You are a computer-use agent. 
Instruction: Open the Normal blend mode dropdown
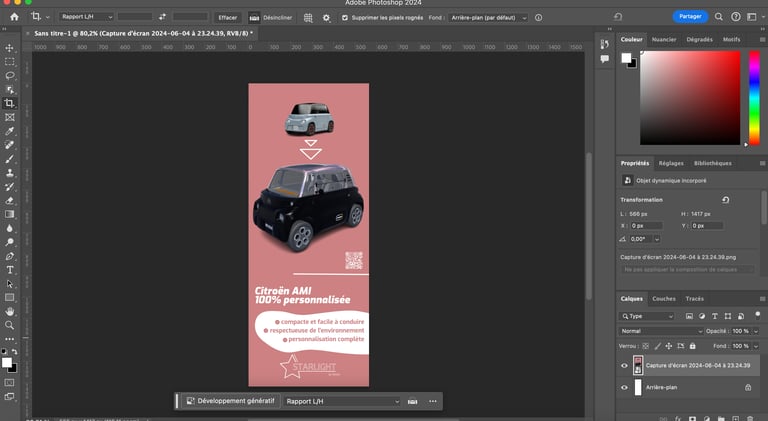tap(661, 330)
